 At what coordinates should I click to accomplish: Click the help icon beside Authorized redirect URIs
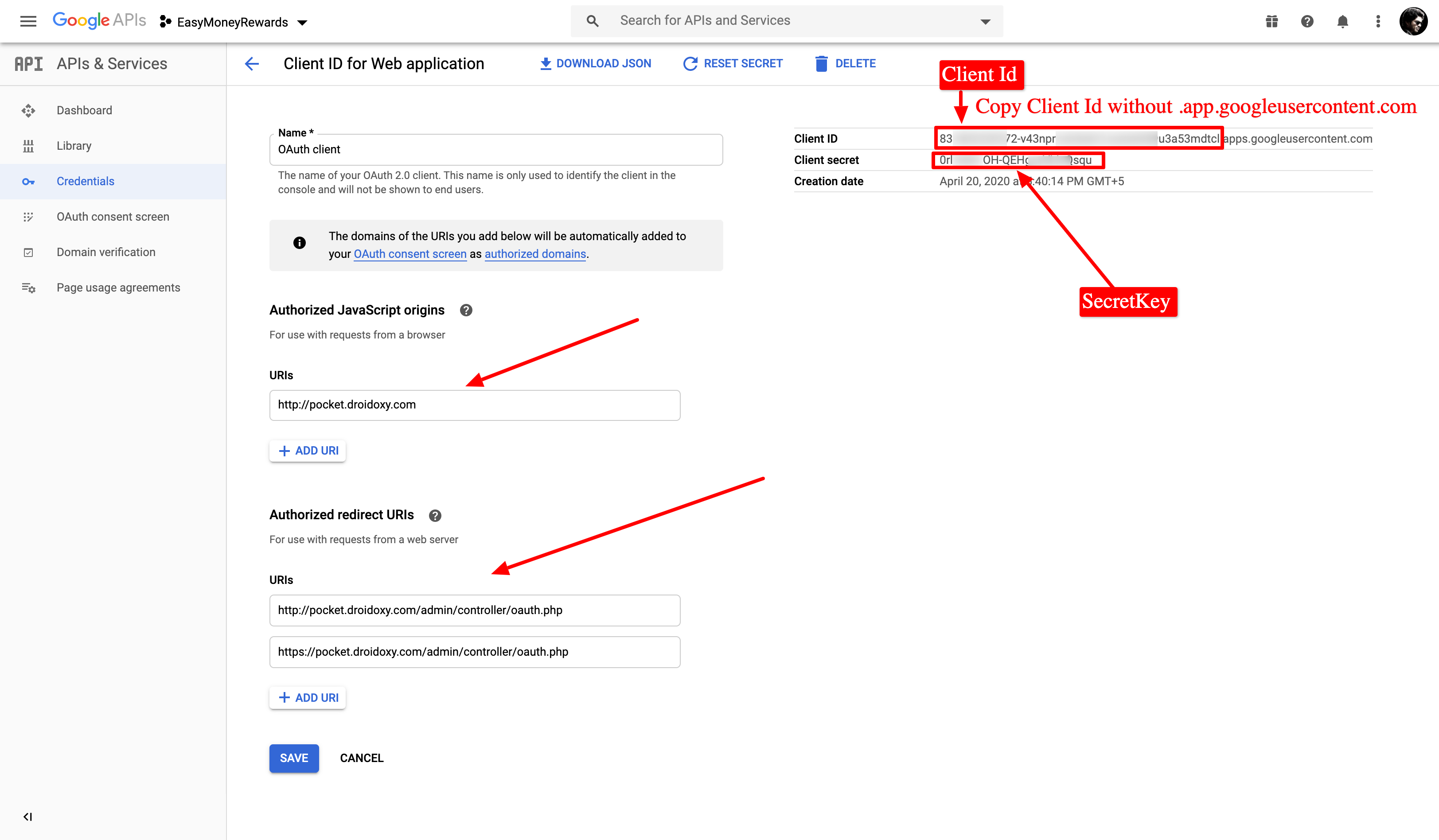[x=435, y=515]
